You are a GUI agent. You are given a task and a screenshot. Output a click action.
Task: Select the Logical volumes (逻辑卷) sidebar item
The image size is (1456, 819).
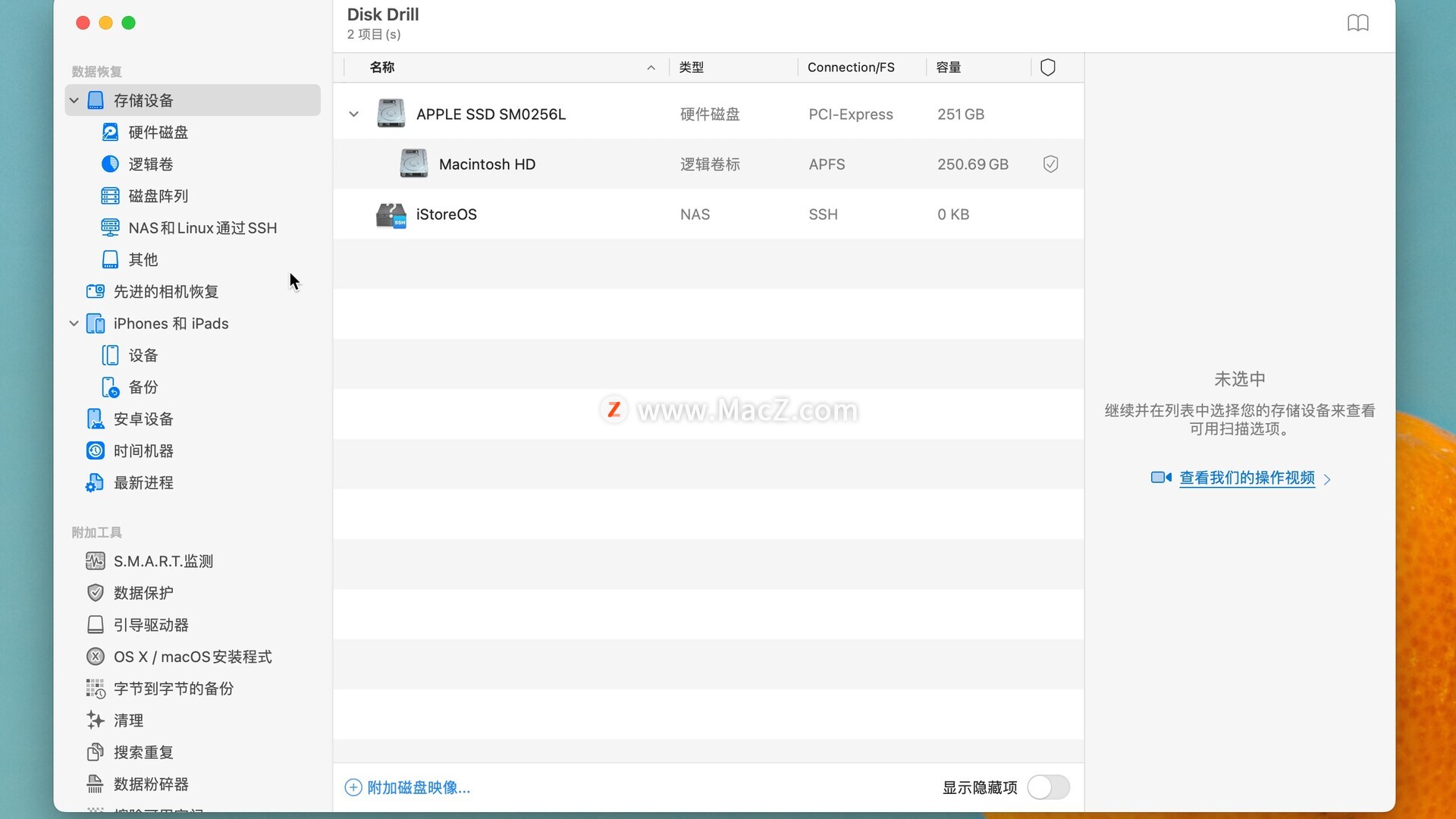[150, 165]
